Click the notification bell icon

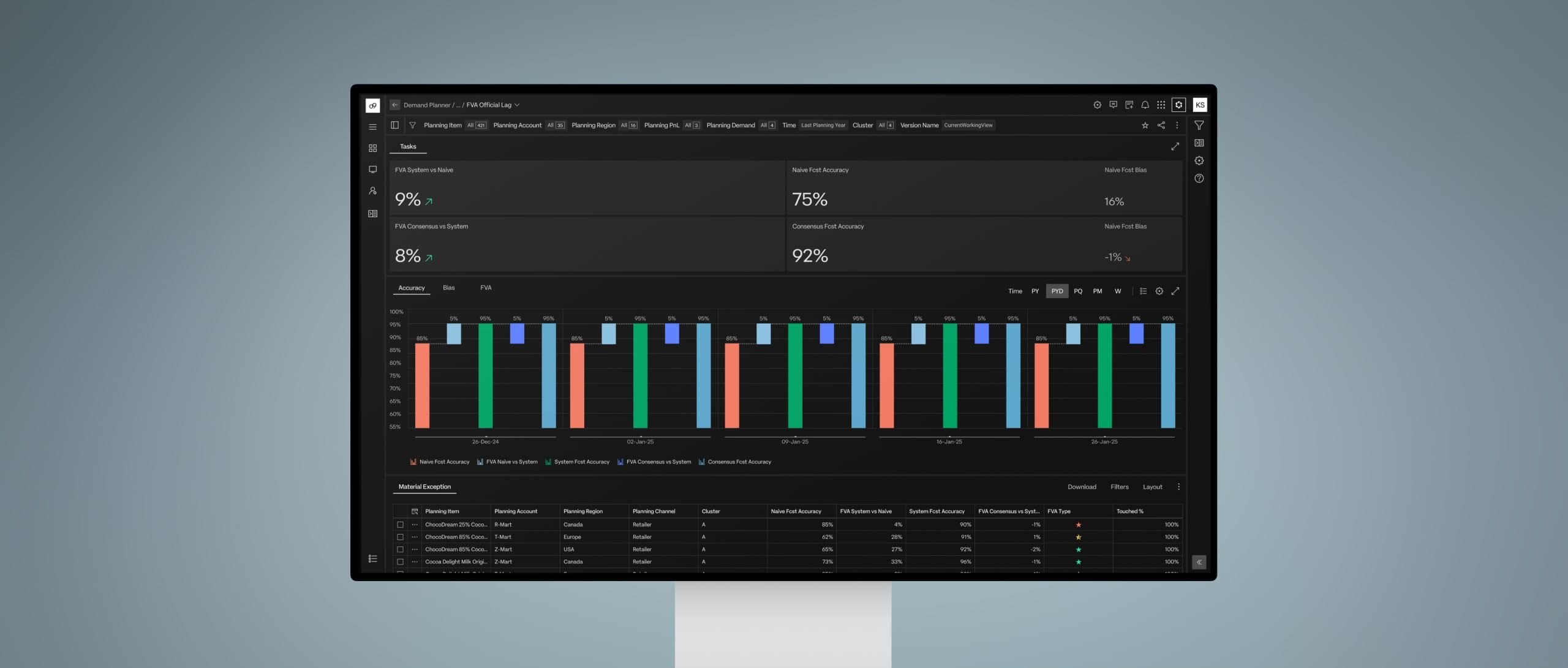(x=1145, y=105)
